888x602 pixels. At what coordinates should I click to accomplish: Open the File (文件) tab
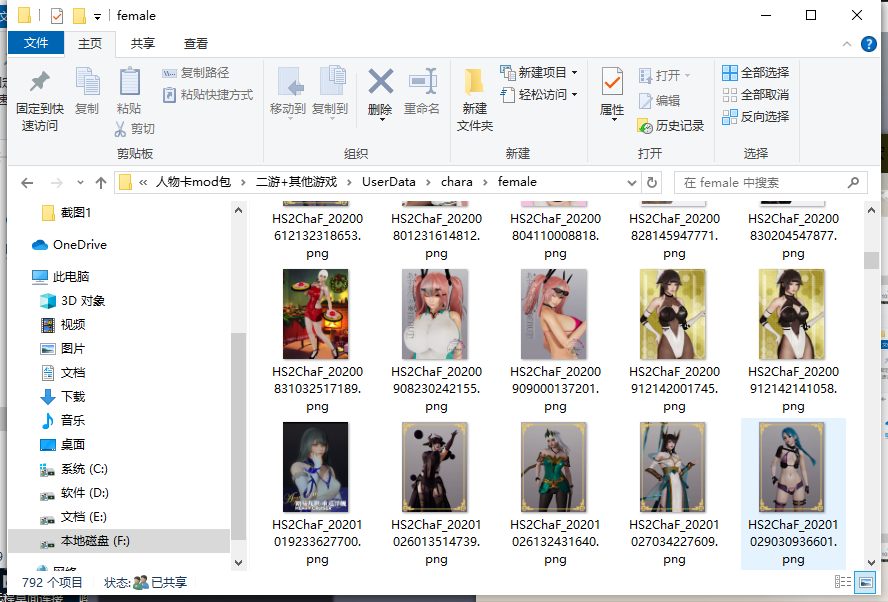(x=36, y=43)
